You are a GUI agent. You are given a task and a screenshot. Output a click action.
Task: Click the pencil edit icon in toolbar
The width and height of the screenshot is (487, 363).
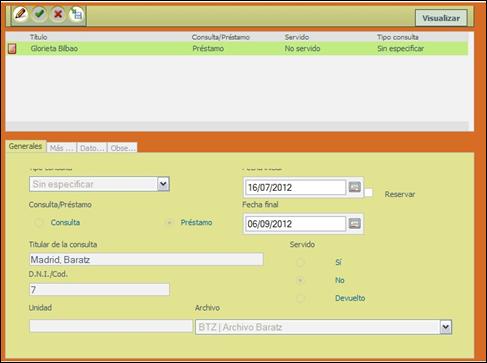click(x=21, y=14)
